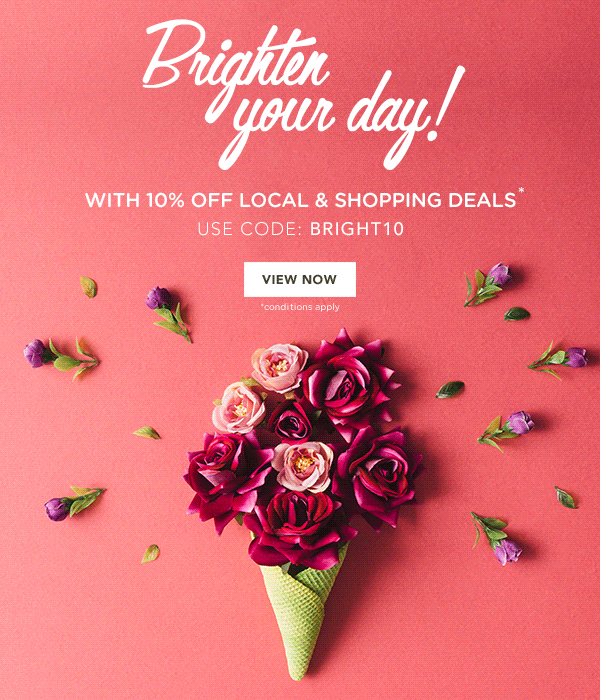
Task: Click the yellow-green leaf left of the VIEW NOW button
Action: (88, 287)
